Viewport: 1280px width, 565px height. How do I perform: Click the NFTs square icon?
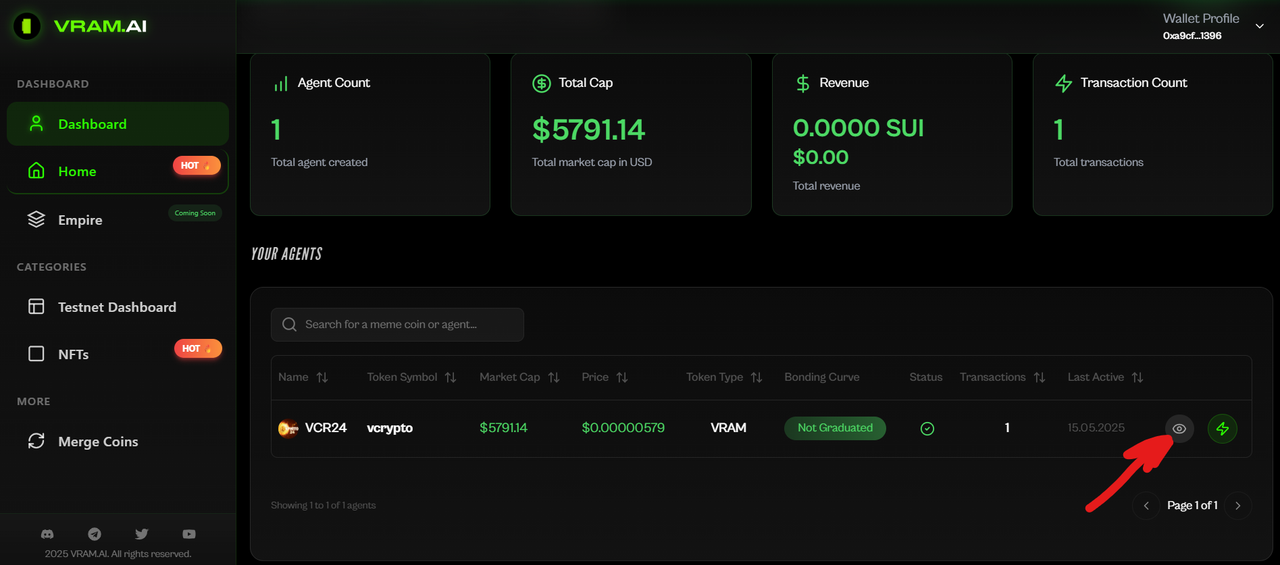tap(36, 354)
